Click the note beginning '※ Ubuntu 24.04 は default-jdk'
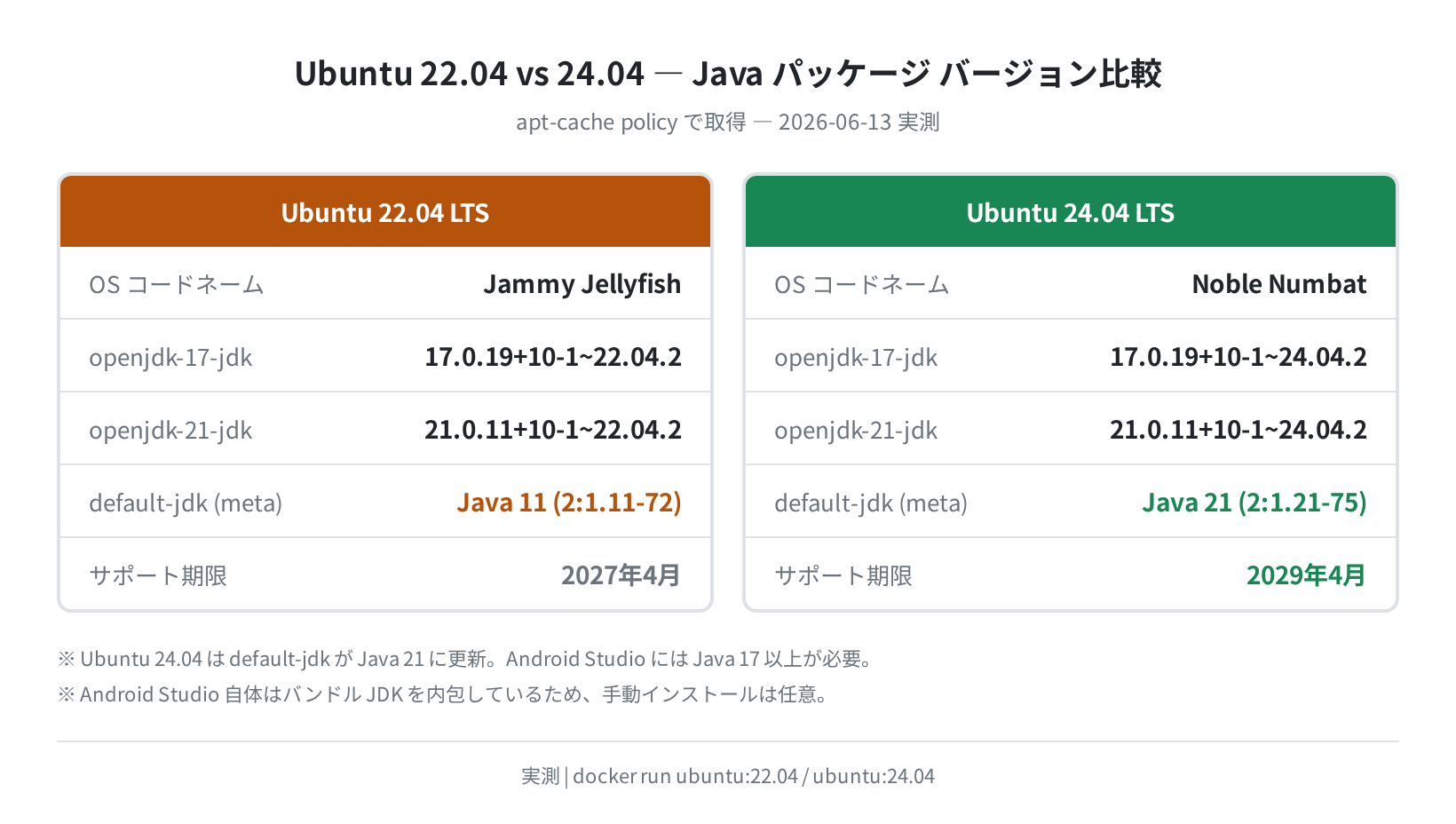 pos(468,659)
